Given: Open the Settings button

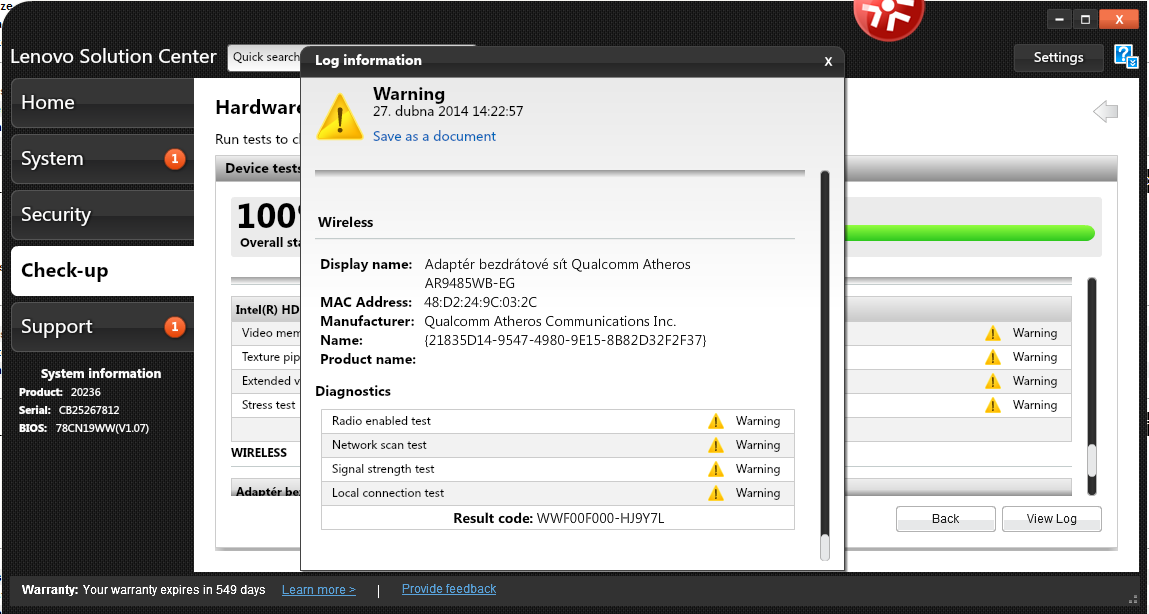Looking at the screenshot, I should tap(1058, 57).
